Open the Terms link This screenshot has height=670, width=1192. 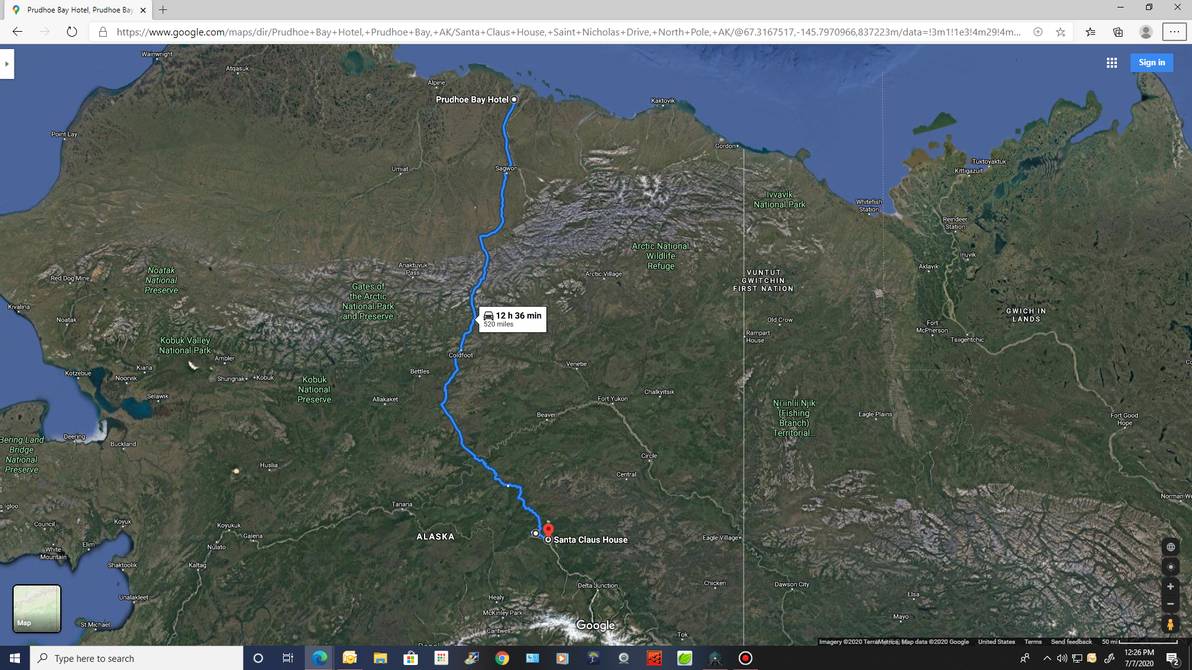pos(1032,642)
